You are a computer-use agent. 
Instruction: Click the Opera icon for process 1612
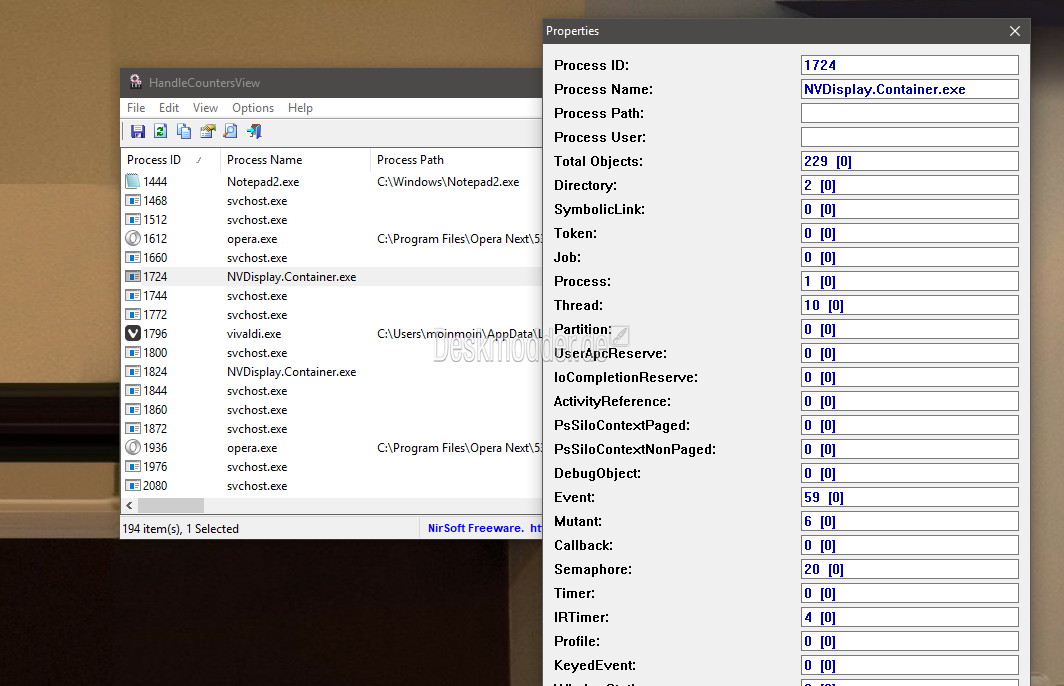click(133, 238)
